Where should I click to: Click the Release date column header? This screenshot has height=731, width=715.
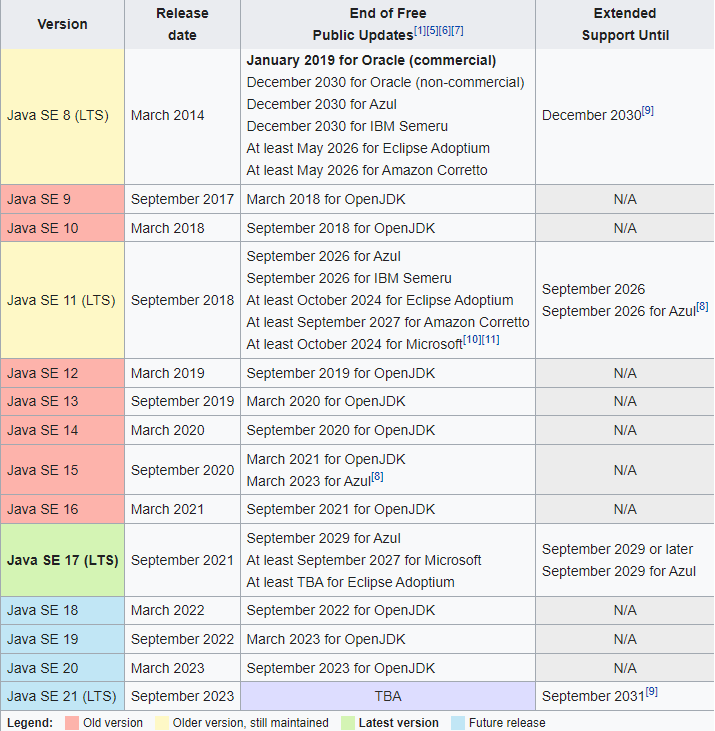click(182, 24)
